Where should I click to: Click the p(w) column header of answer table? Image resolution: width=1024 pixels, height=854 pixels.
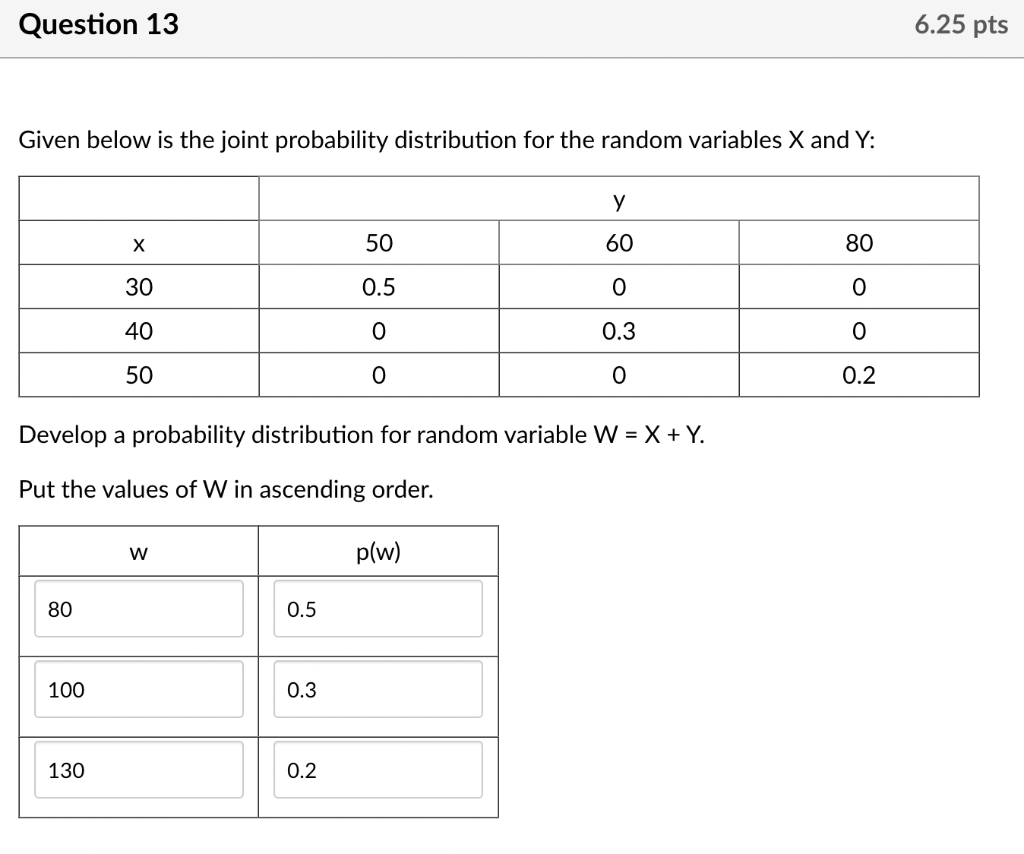[378, 550]
